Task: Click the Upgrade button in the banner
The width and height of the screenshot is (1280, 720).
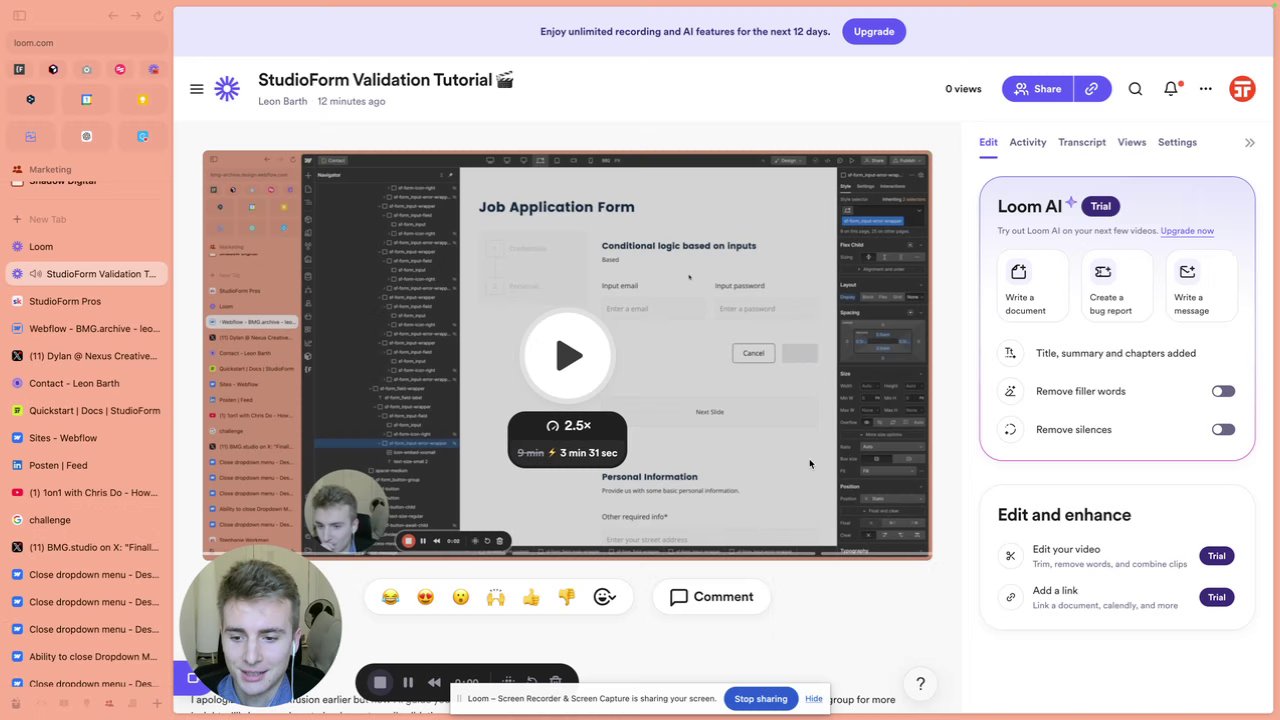Action: pos(874,31)
